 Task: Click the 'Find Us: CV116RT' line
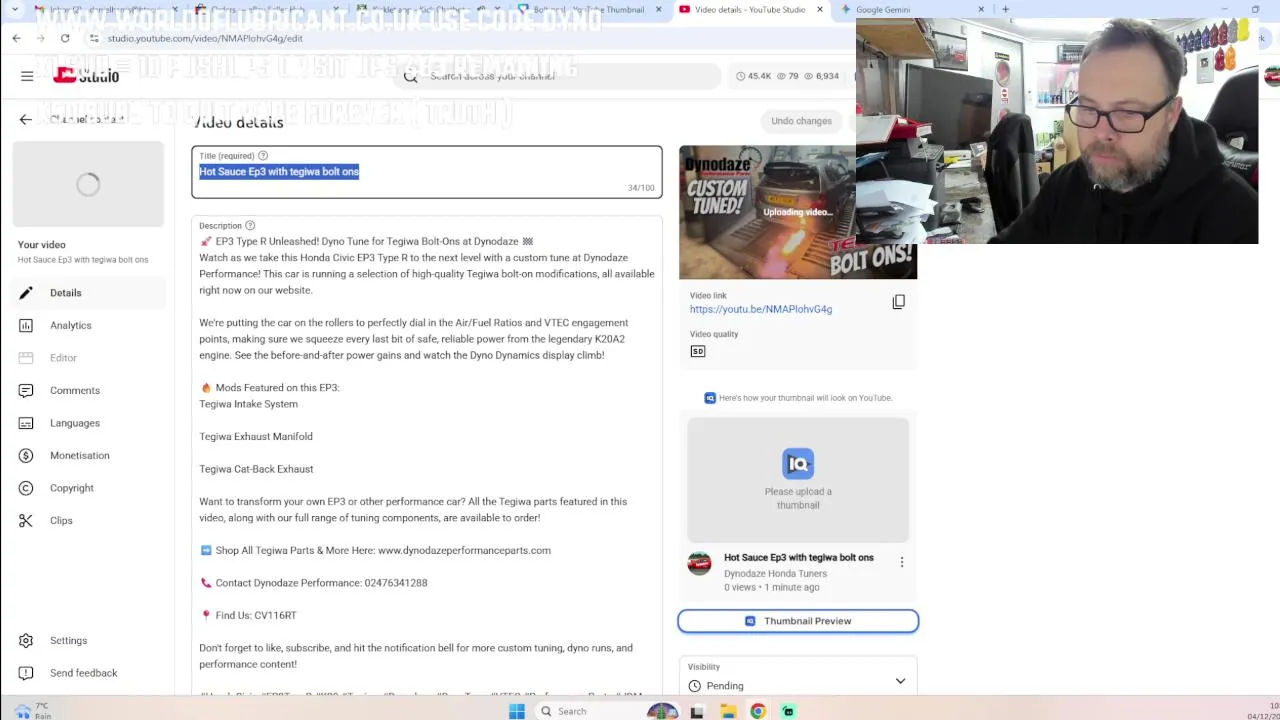[248, 615]
